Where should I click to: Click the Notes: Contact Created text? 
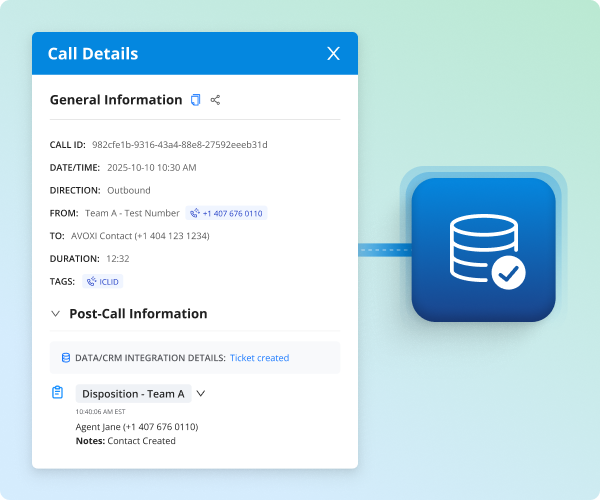(125, 441)
